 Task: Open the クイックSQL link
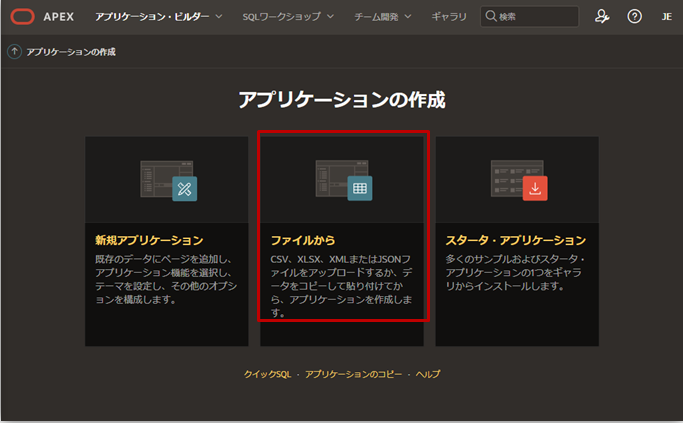point(267,374)
